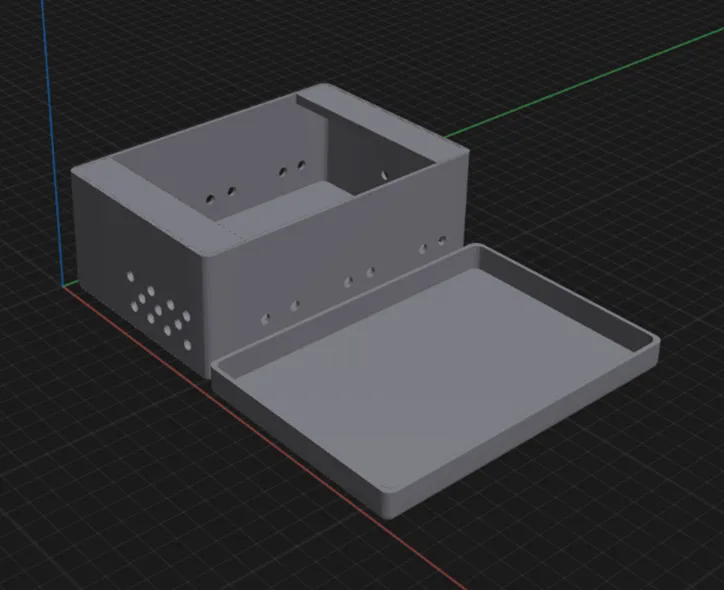Click the origin where the axes meet
The height and width of the screenshot is (590, 724).
pyautogui.click(x=63, y=287)
